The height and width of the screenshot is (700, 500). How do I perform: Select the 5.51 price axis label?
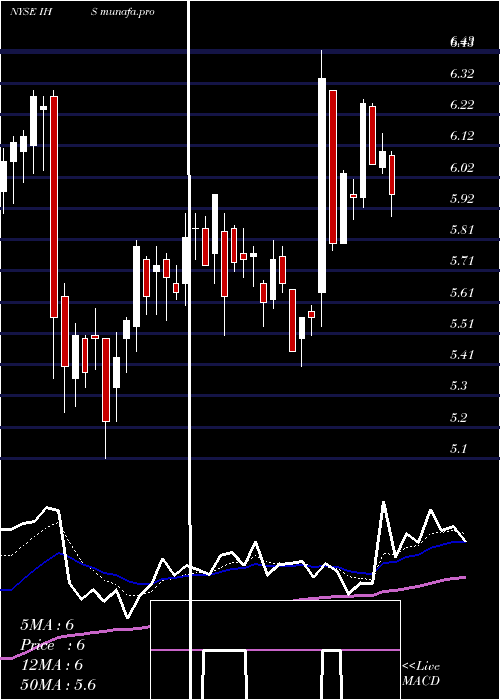click(x=462, y=324)
